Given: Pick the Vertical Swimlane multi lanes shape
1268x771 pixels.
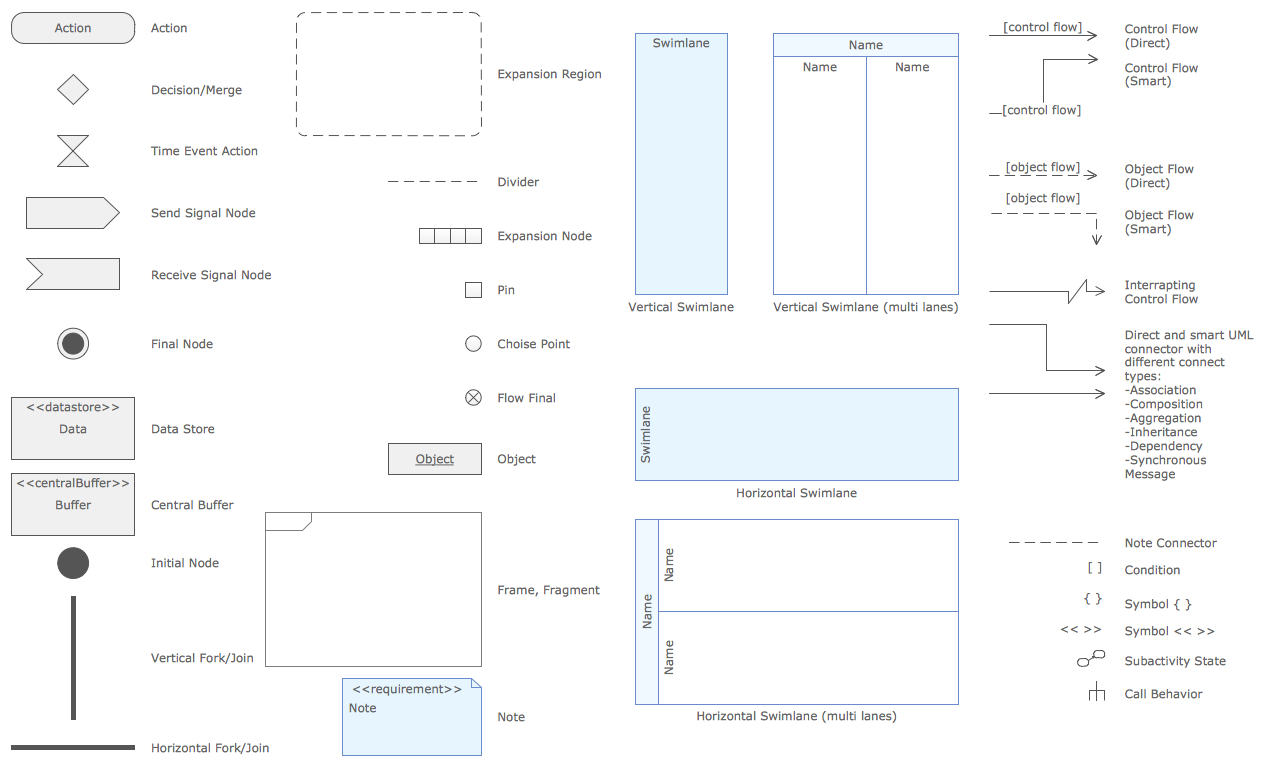Looking at the screenshot, I should [x=866, y=164].
